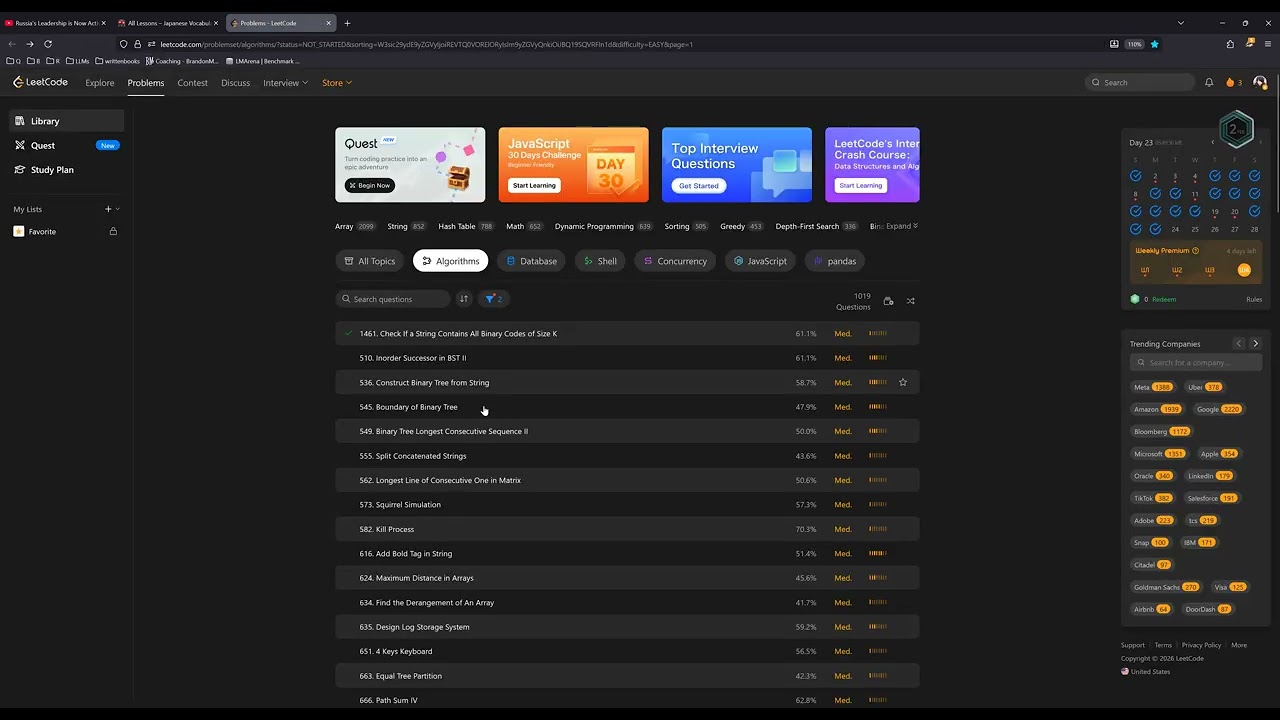The image size is (1280, 720).
Task: Select the All Topics filter pill
Action: [x=370, y=261]
